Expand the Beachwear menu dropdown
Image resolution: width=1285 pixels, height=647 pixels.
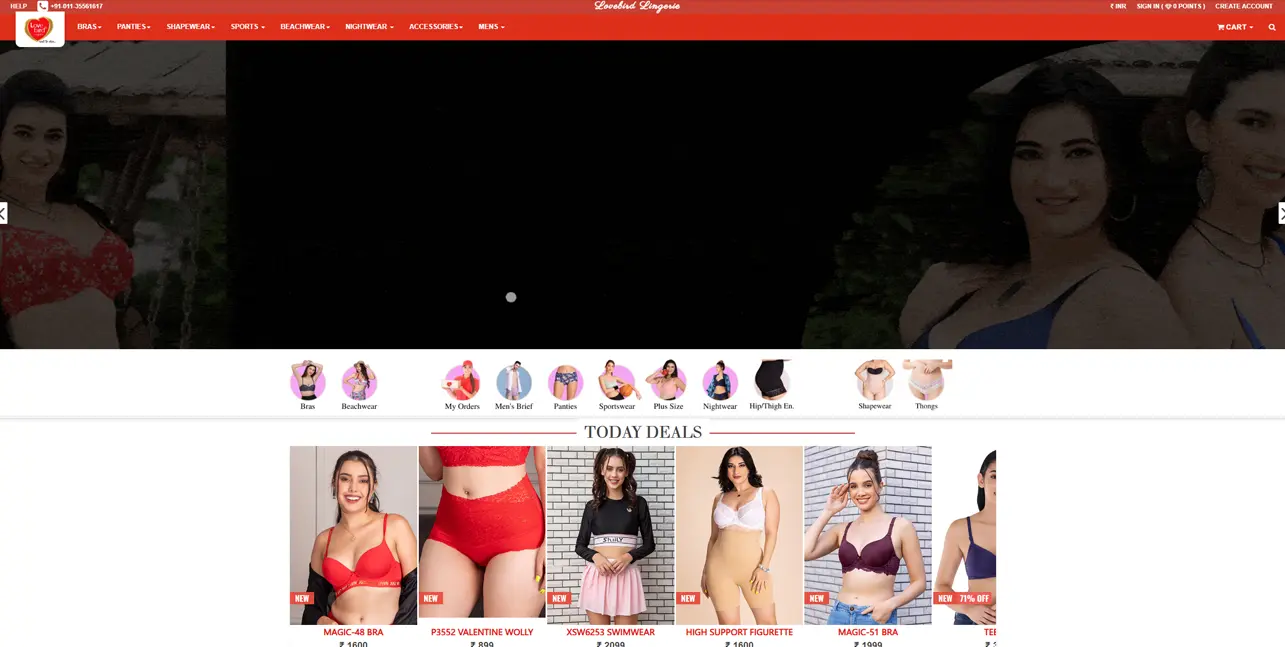click(x=305, y=27)
